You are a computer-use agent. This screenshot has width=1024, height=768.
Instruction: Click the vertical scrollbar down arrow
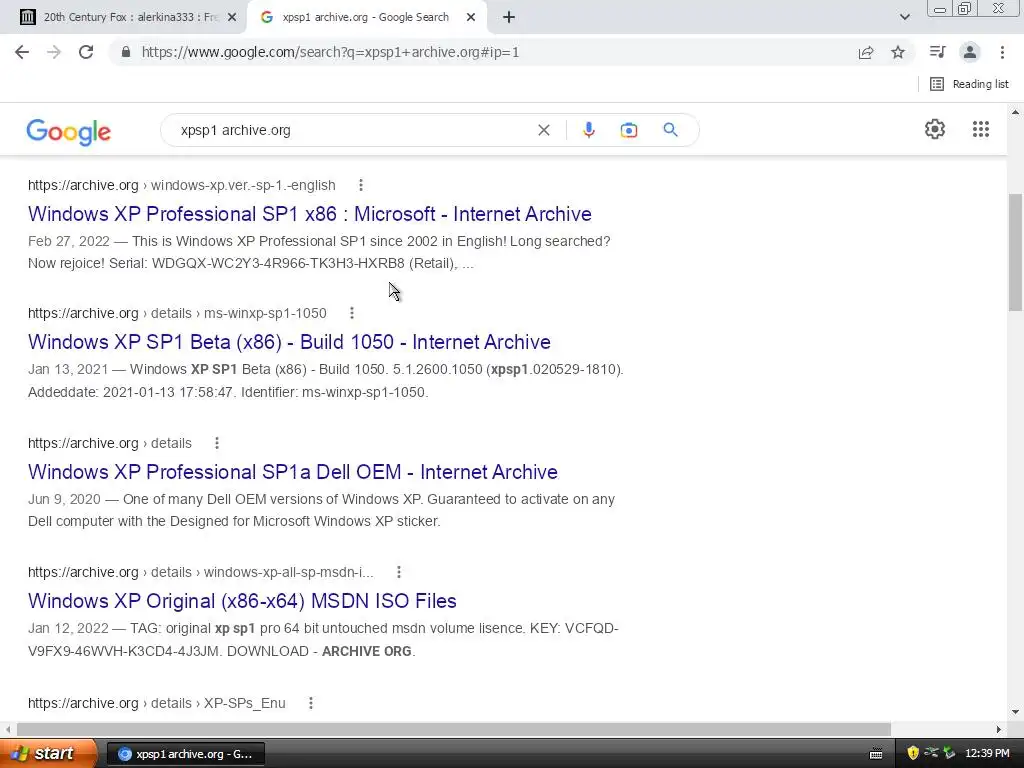[x=1015, y=712]
